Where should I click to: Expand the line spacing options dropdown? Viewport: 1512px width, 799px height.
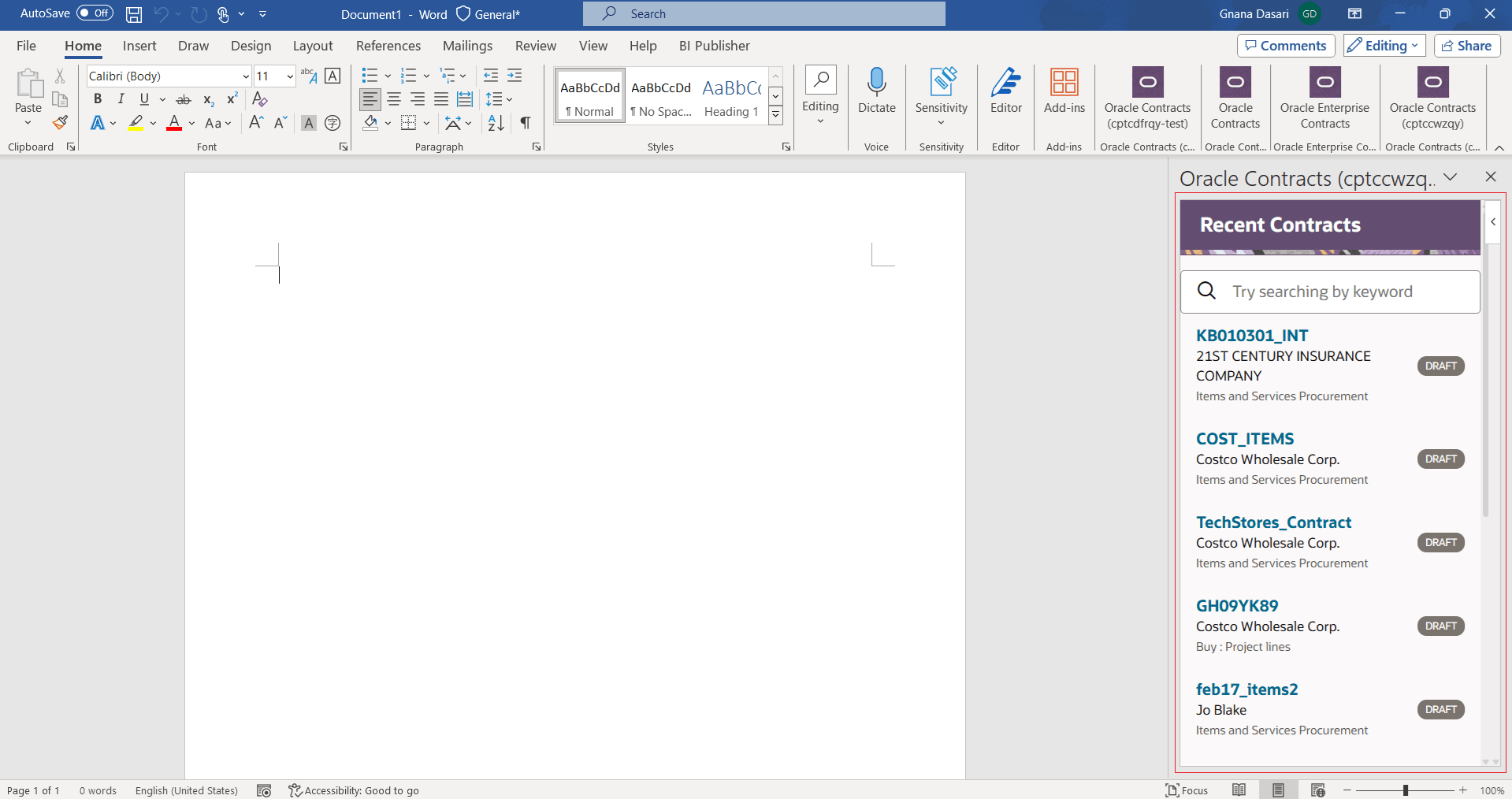508,99
